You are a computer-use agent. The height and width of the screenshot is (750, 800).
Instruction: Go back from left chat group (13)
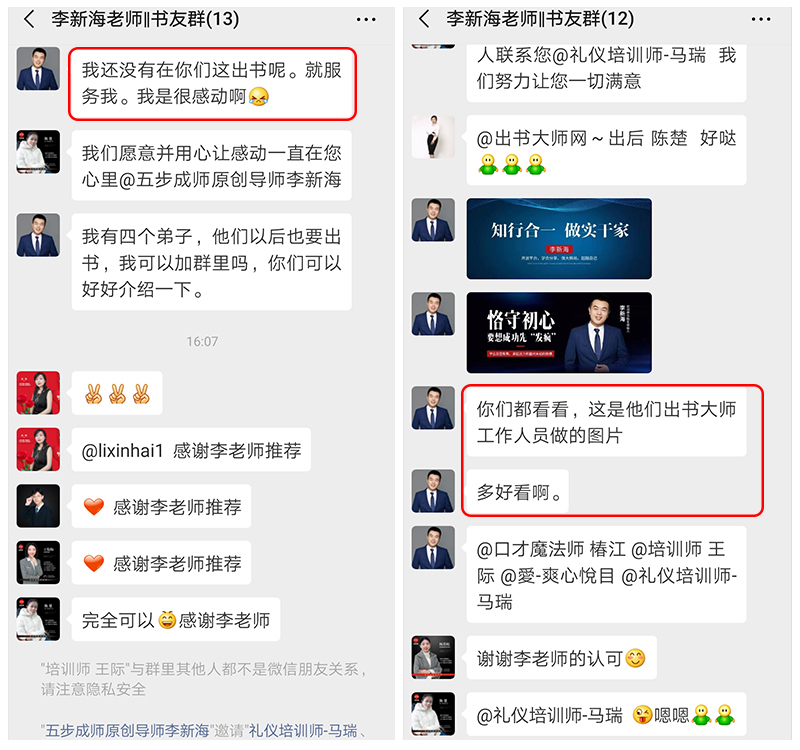click(x=29, y=19)
